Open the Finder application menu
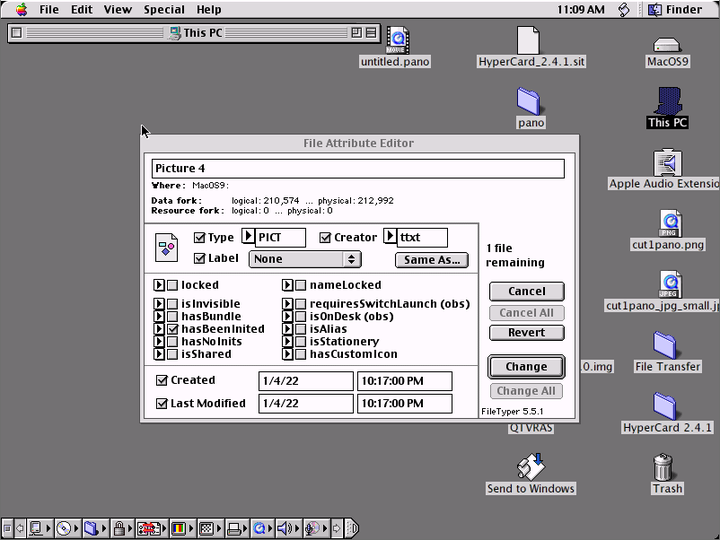Viewport: 720px width, 540px height. tap(675, 9)
